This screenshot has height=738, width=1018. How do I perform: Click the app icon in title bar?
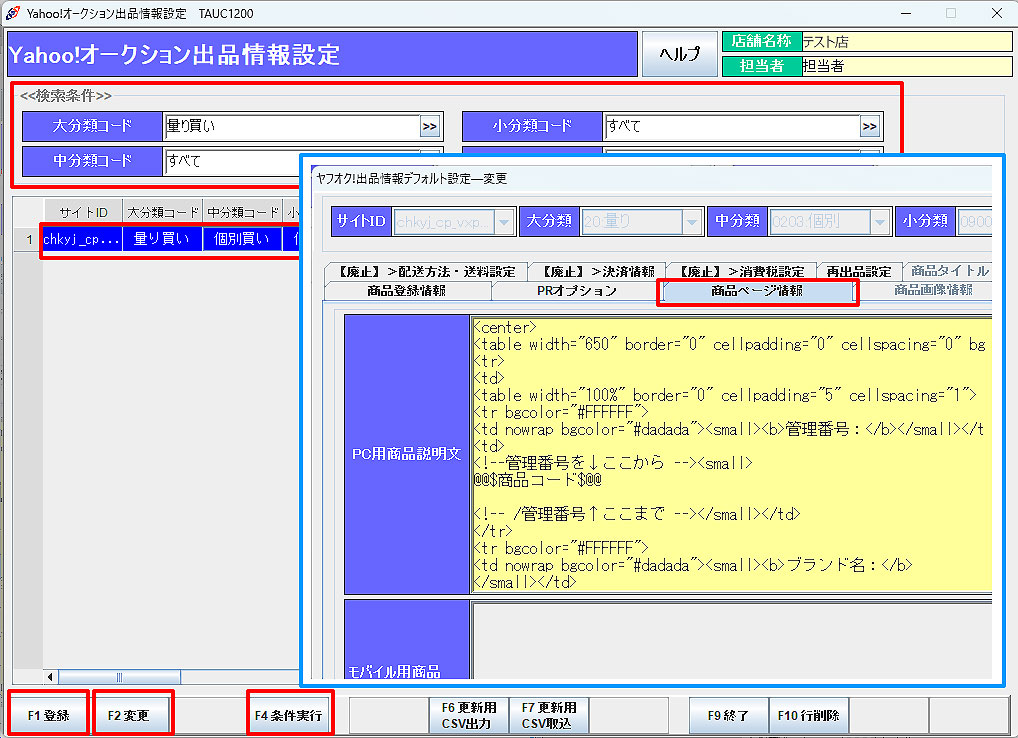click(12, 13)
